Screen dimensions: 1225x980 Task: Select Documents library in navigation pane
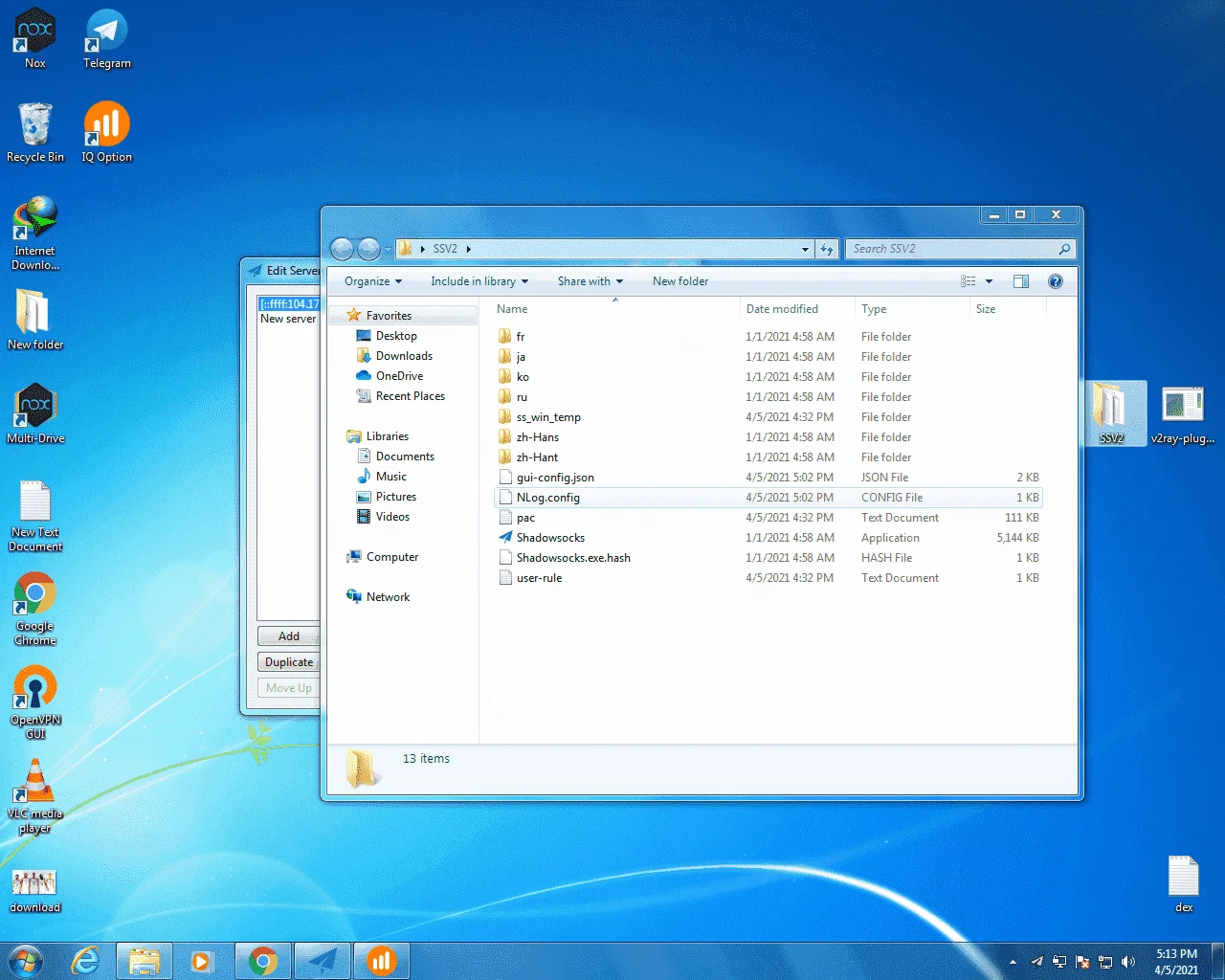click(x=405, y=457)
